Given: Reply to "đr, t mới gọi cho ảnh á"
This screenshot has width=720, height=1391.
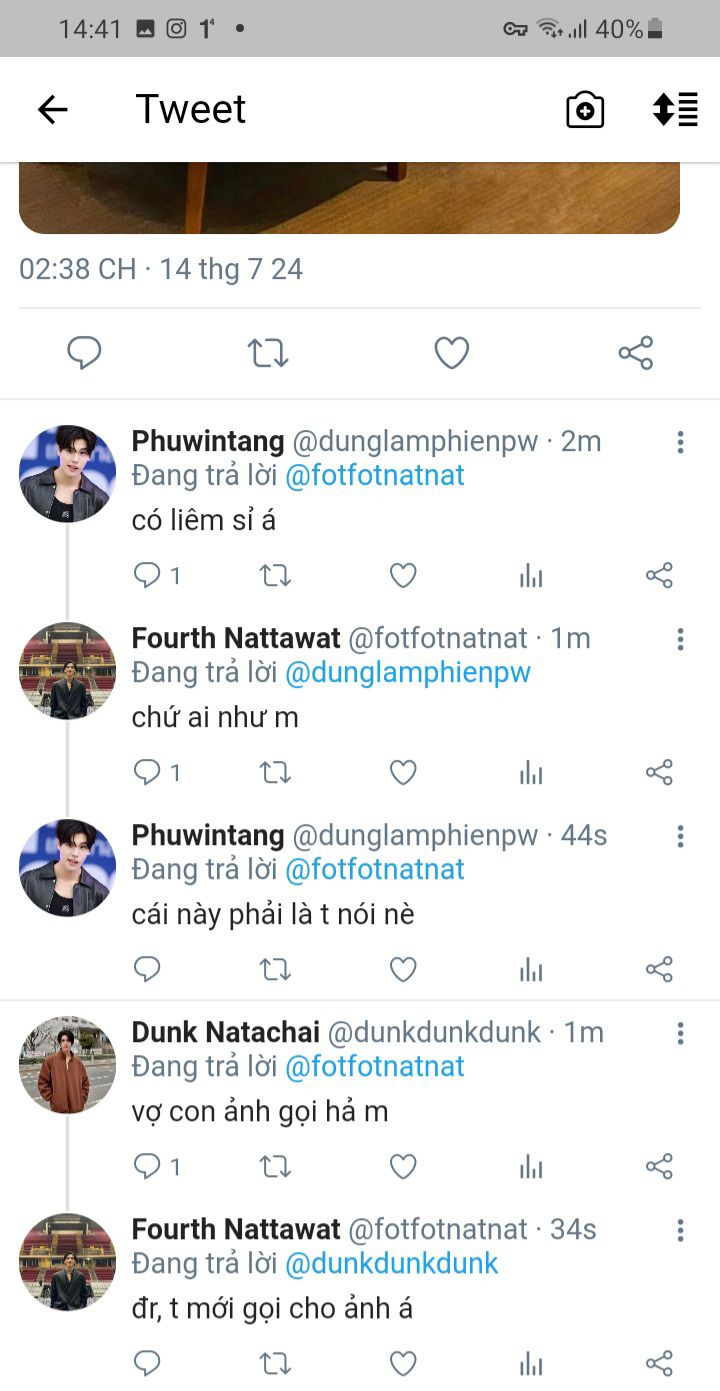Looking at the screenshot, I should 147,1362.
